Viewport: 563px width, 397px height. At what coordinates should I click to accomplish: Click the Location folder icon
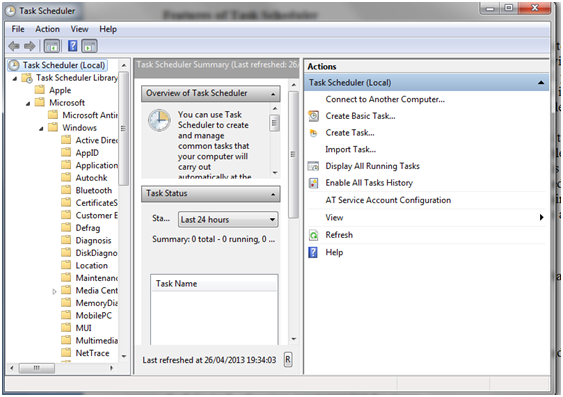(66, 265)
